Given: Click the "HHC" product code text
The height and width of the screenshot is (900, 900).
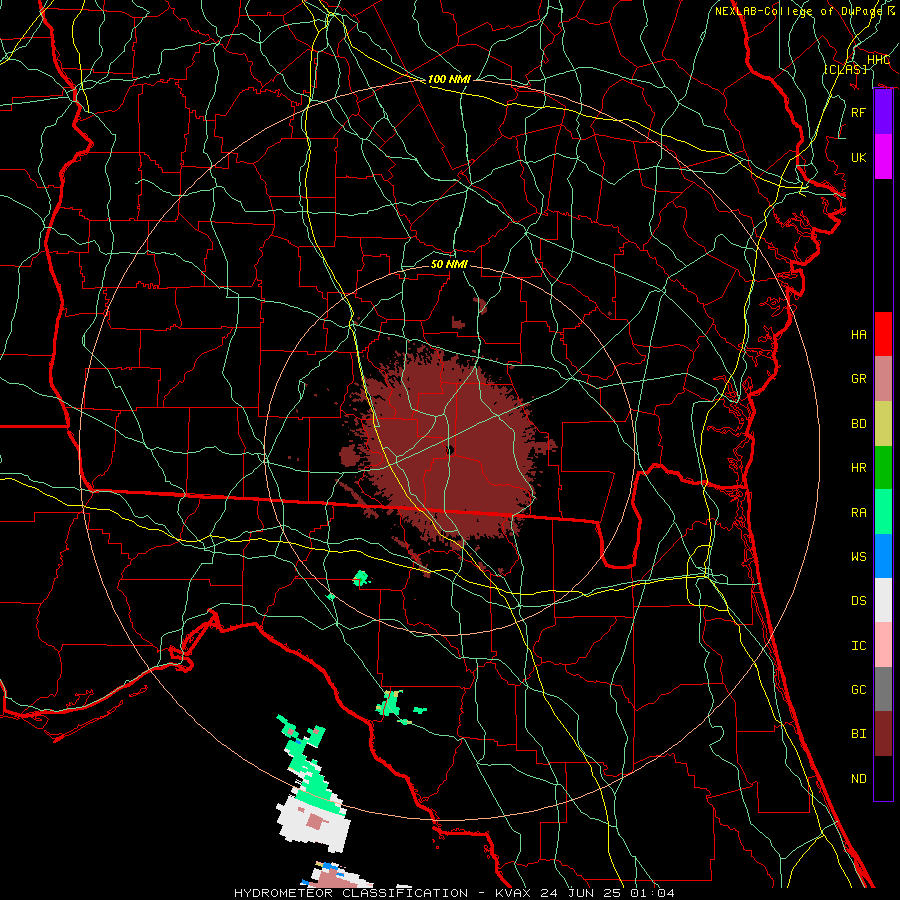Looking at the screenshot, I should pos(878,60).
